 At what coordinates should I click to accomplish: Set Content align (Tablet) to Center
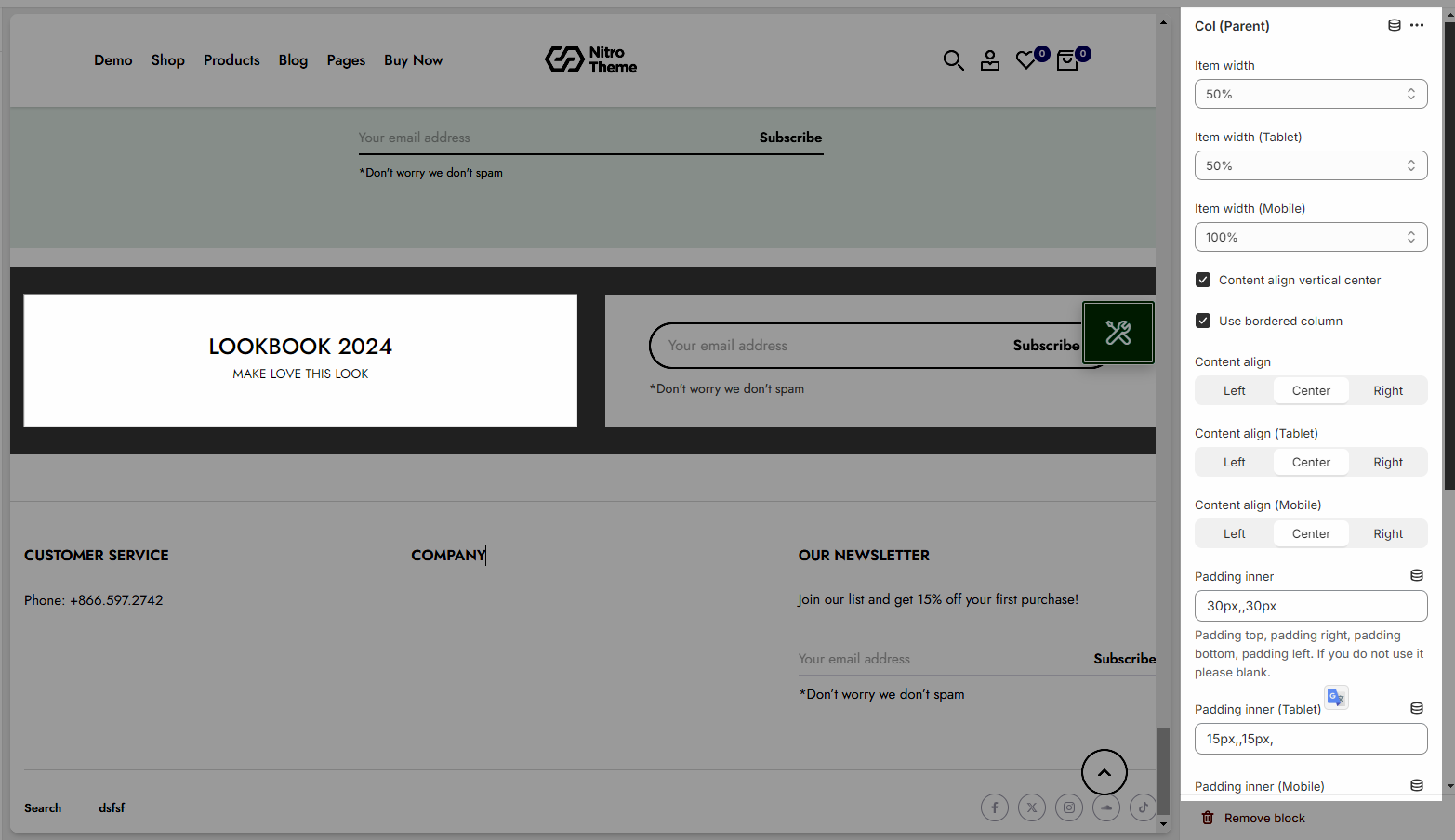pyautogui.click(x=1311, y=463)
